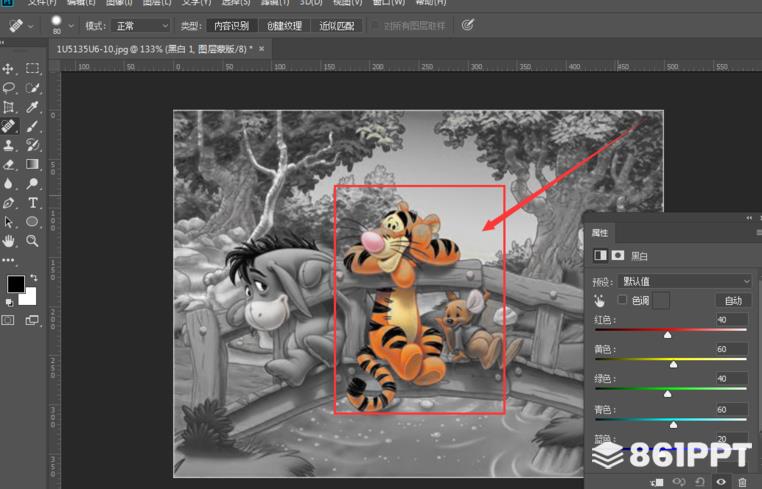Reset adjustment to defaults
Screen dimensions: 762x489
[x=700, y=482]
